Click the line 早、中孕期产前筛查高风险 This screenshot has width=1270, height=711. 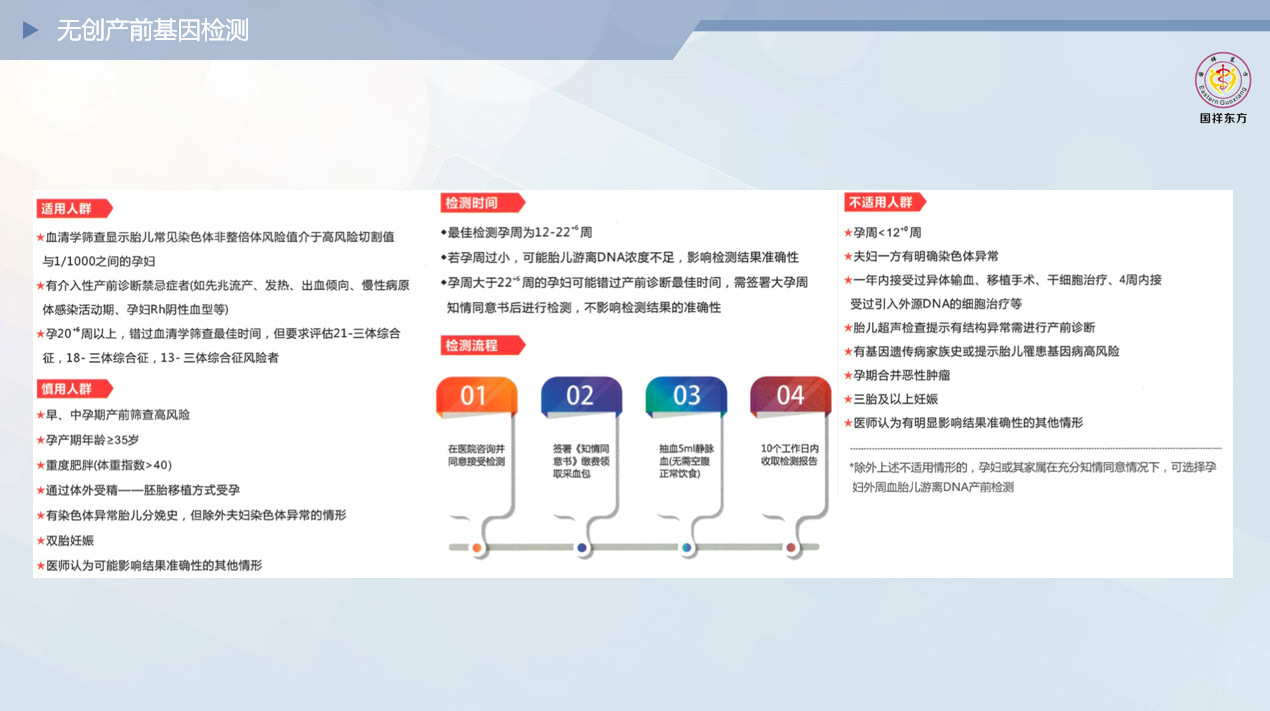click(x=112, y=415)
